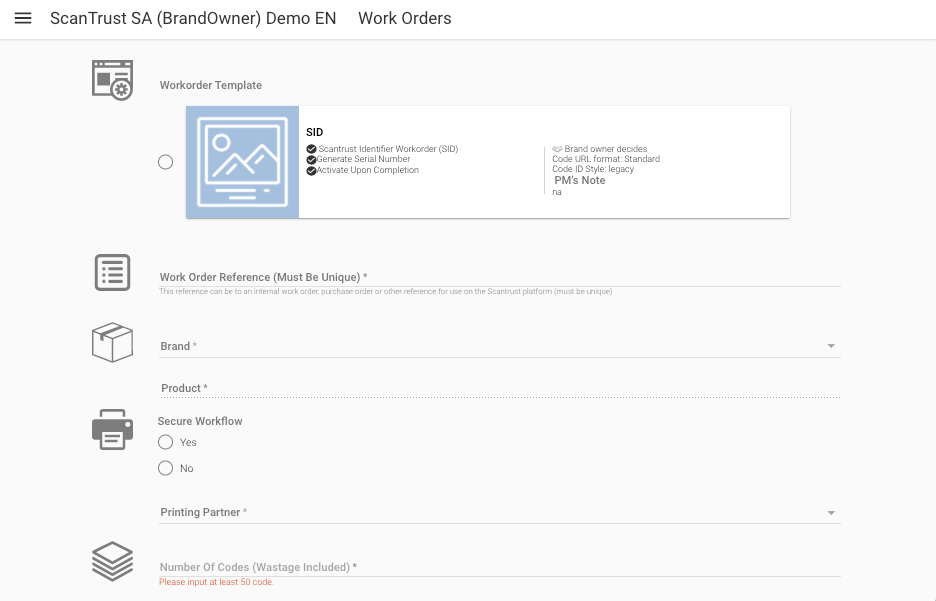
Task: Click the Workorder Template window-gear icon
Action: tap(112, 80)
